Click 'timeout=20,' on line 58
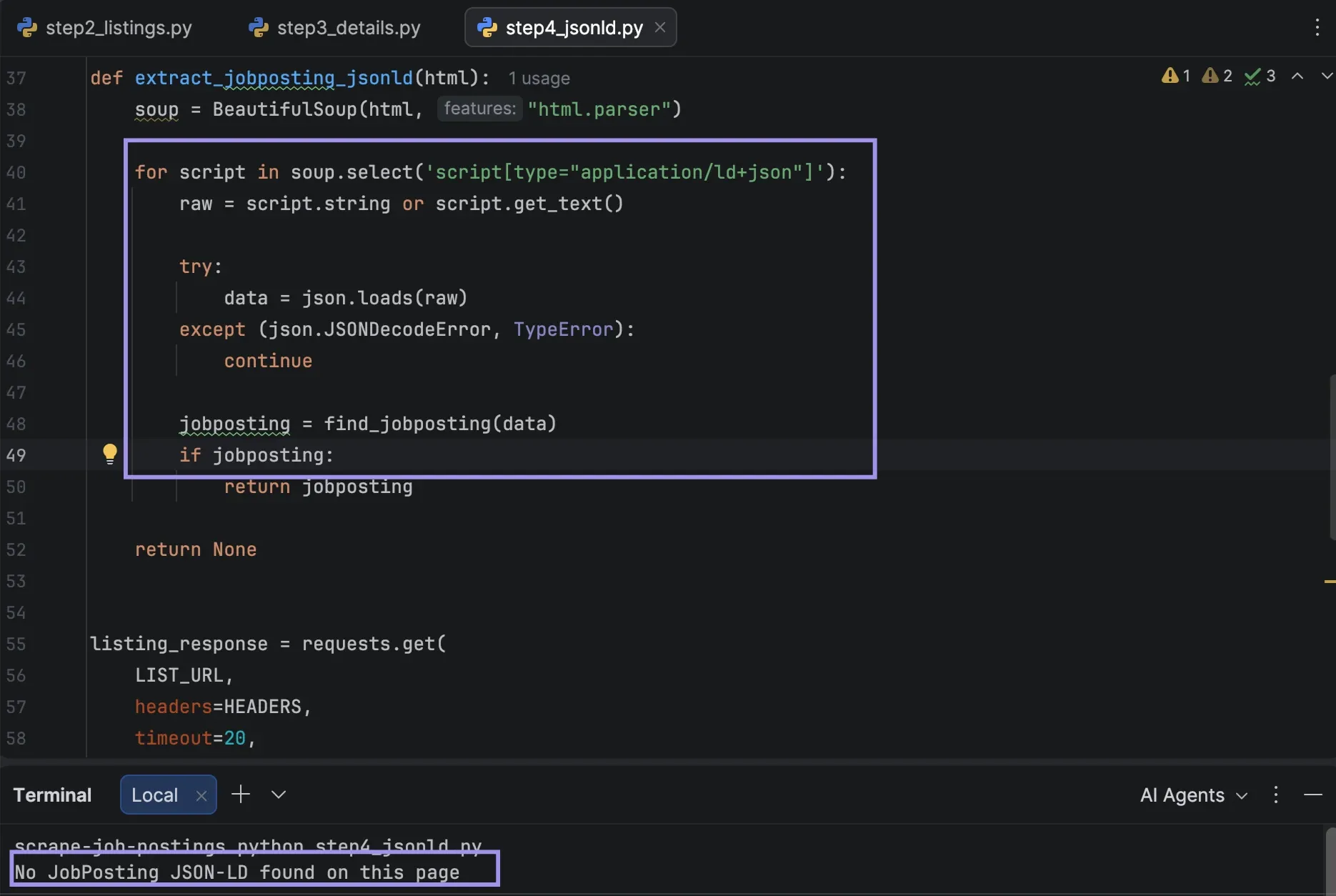 pyautogui.click(x=195, y=738)
